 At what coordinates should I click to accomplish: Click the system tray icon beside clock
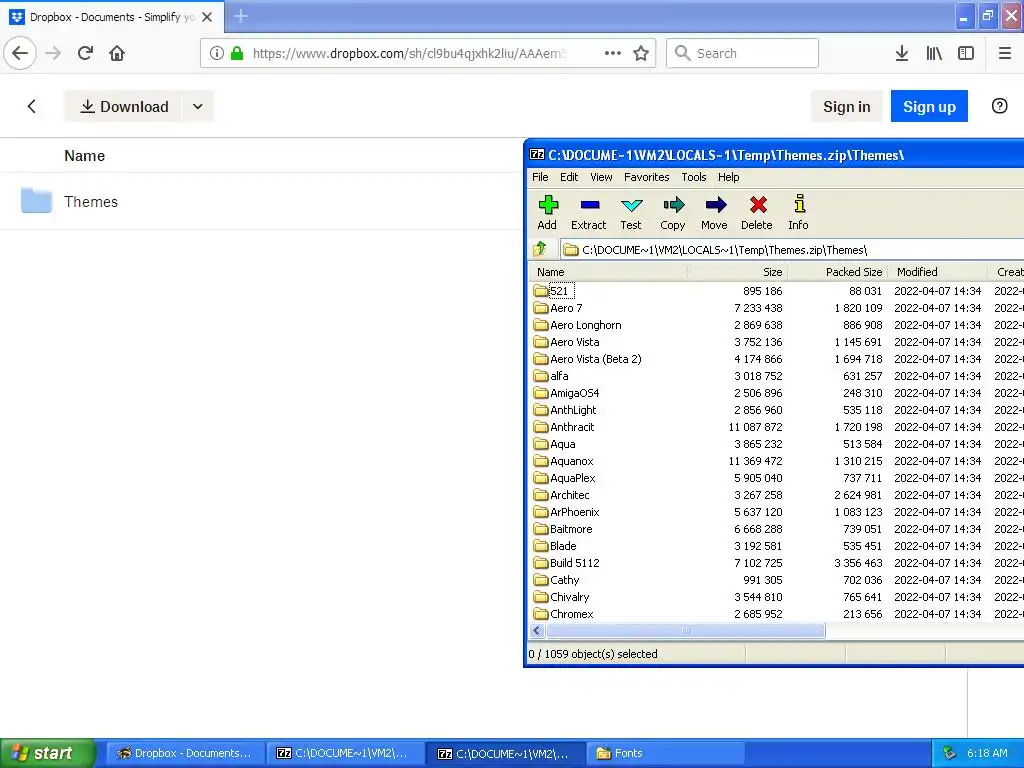point(950,753)
